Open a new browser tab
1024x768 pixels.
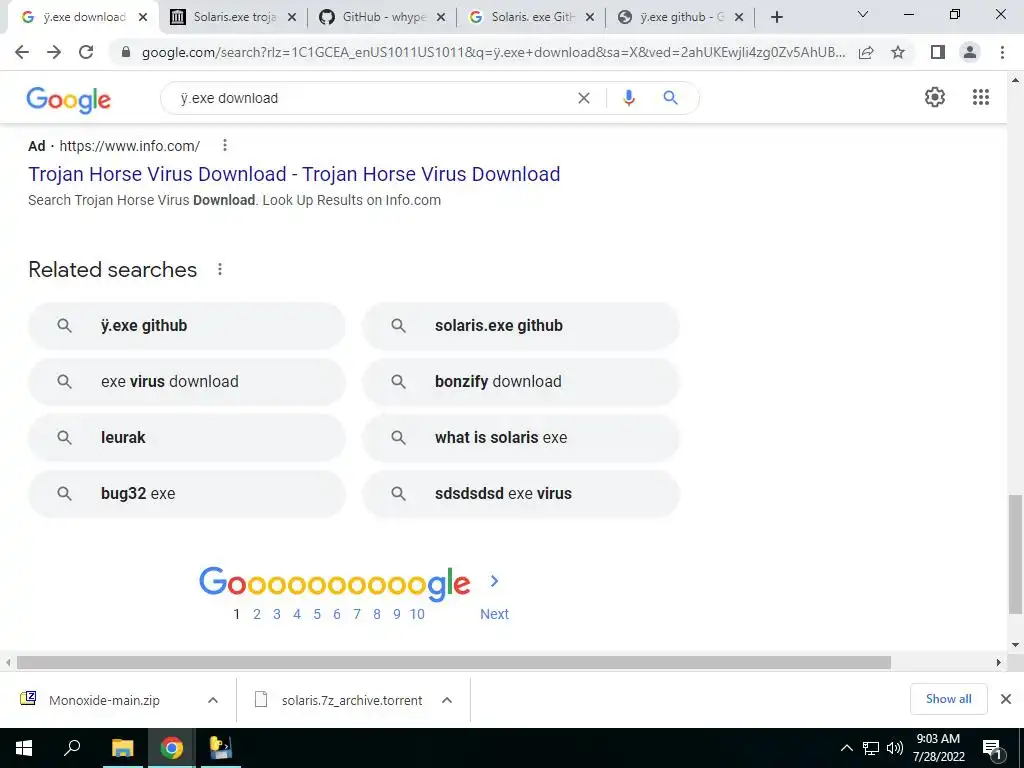776,18
